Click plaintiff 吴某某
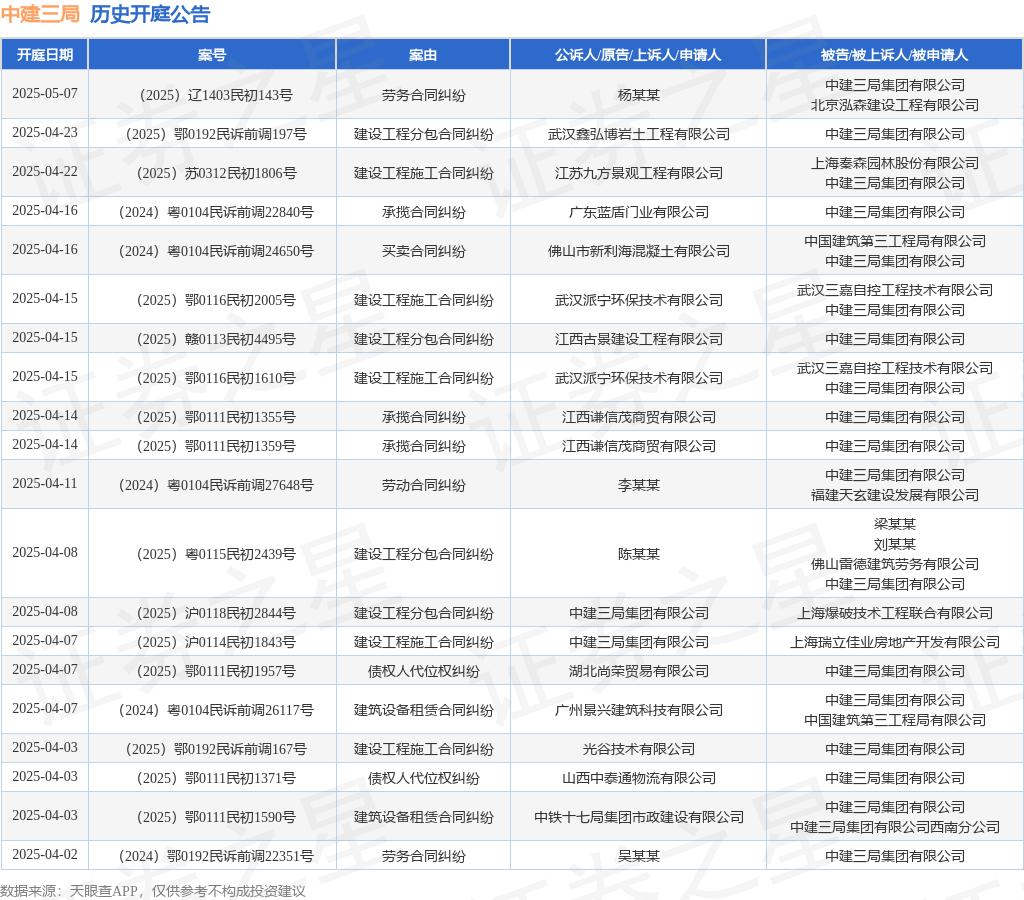1024x900 pixels. click(638, 856)
